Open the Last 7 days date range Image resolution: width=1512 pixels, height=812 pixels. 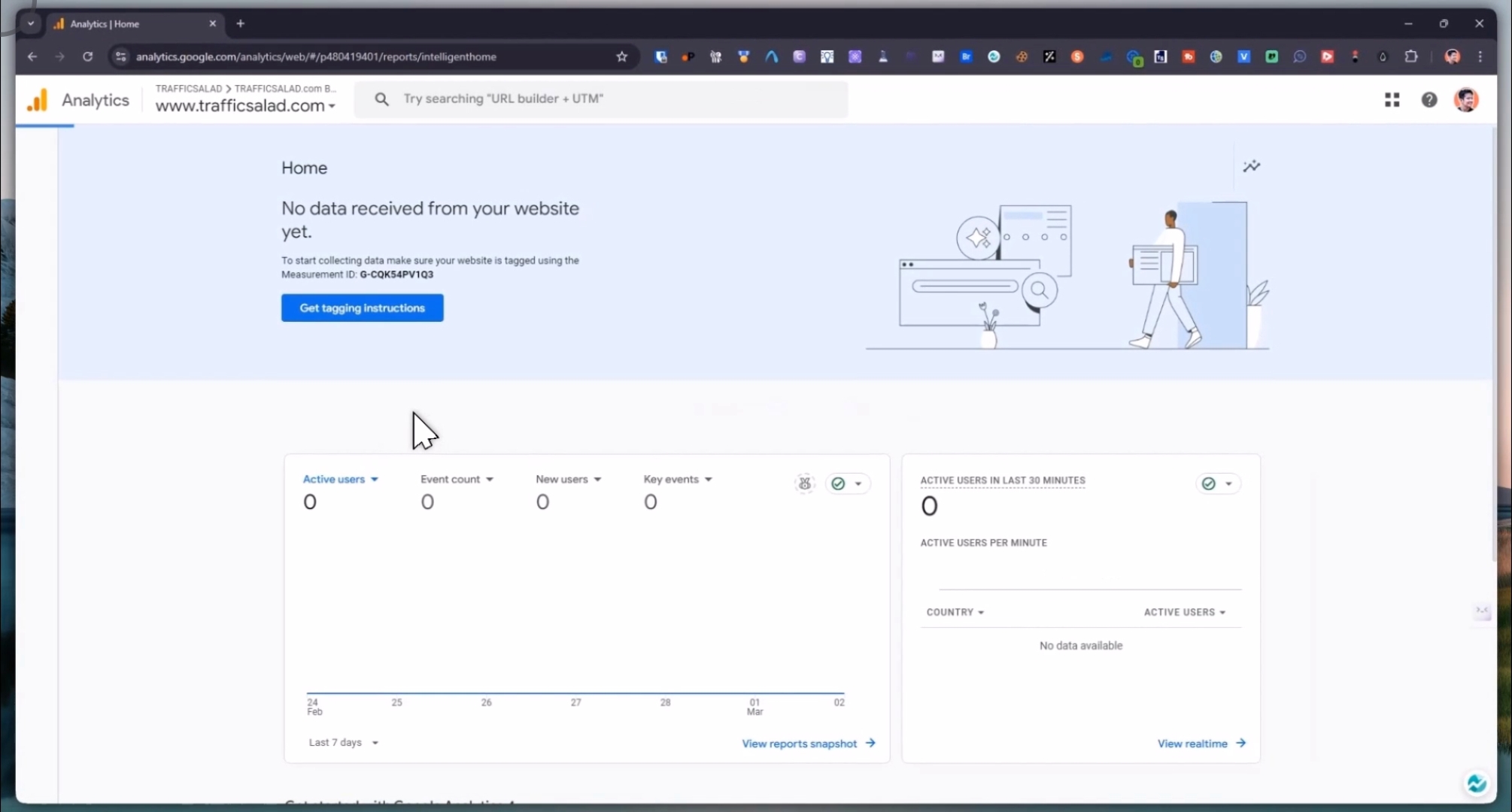tap(344, 743)
